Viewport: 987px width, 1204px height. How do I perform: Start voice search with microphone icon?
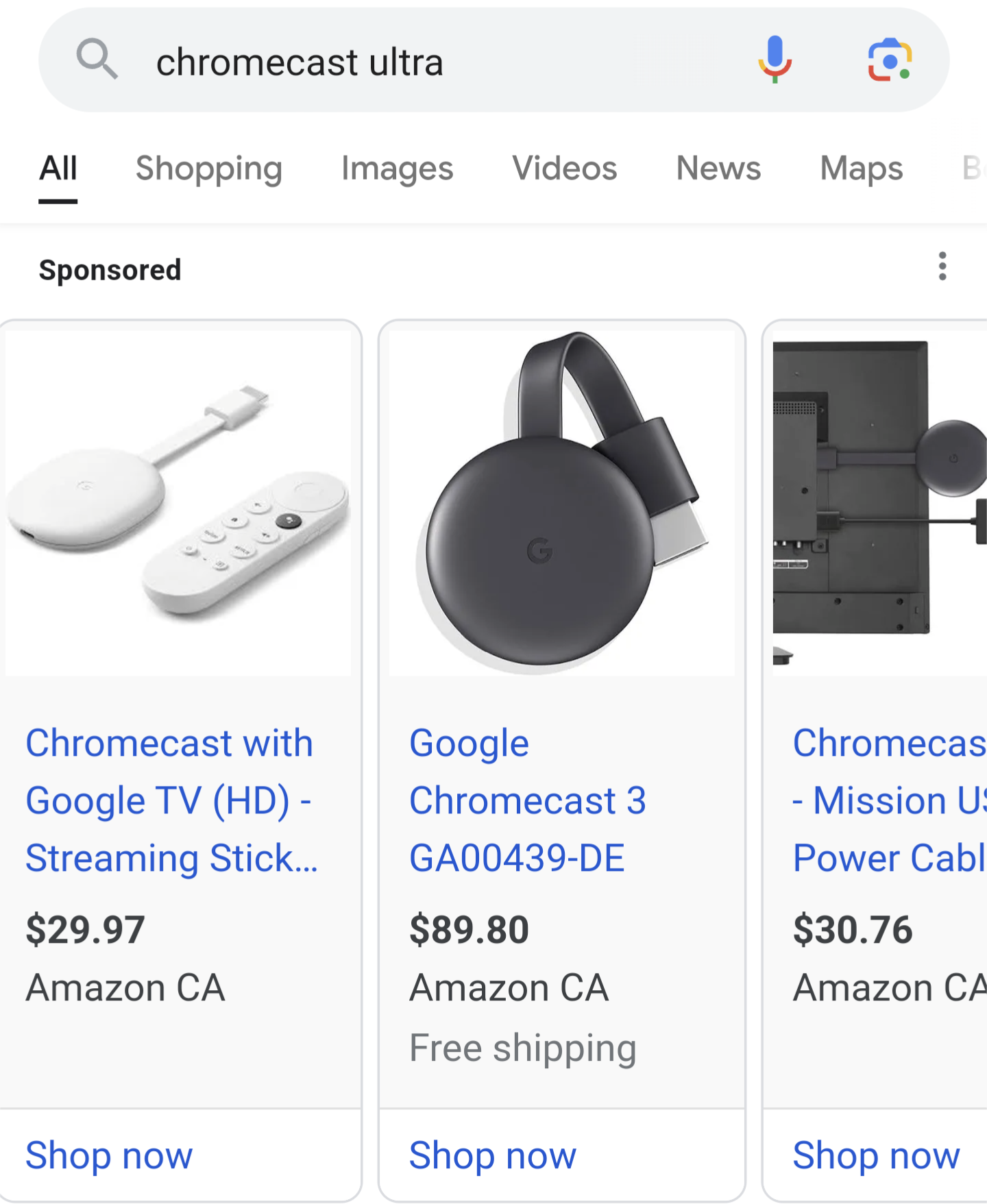(775, 60)
